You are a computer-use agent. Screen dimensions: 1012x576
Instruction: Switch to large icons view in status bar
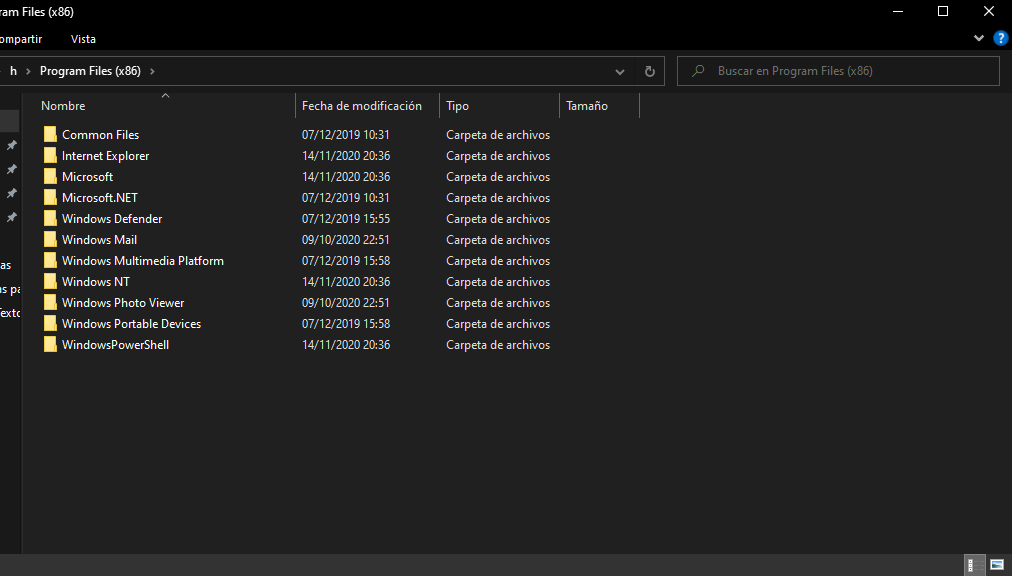coord(997,565)
